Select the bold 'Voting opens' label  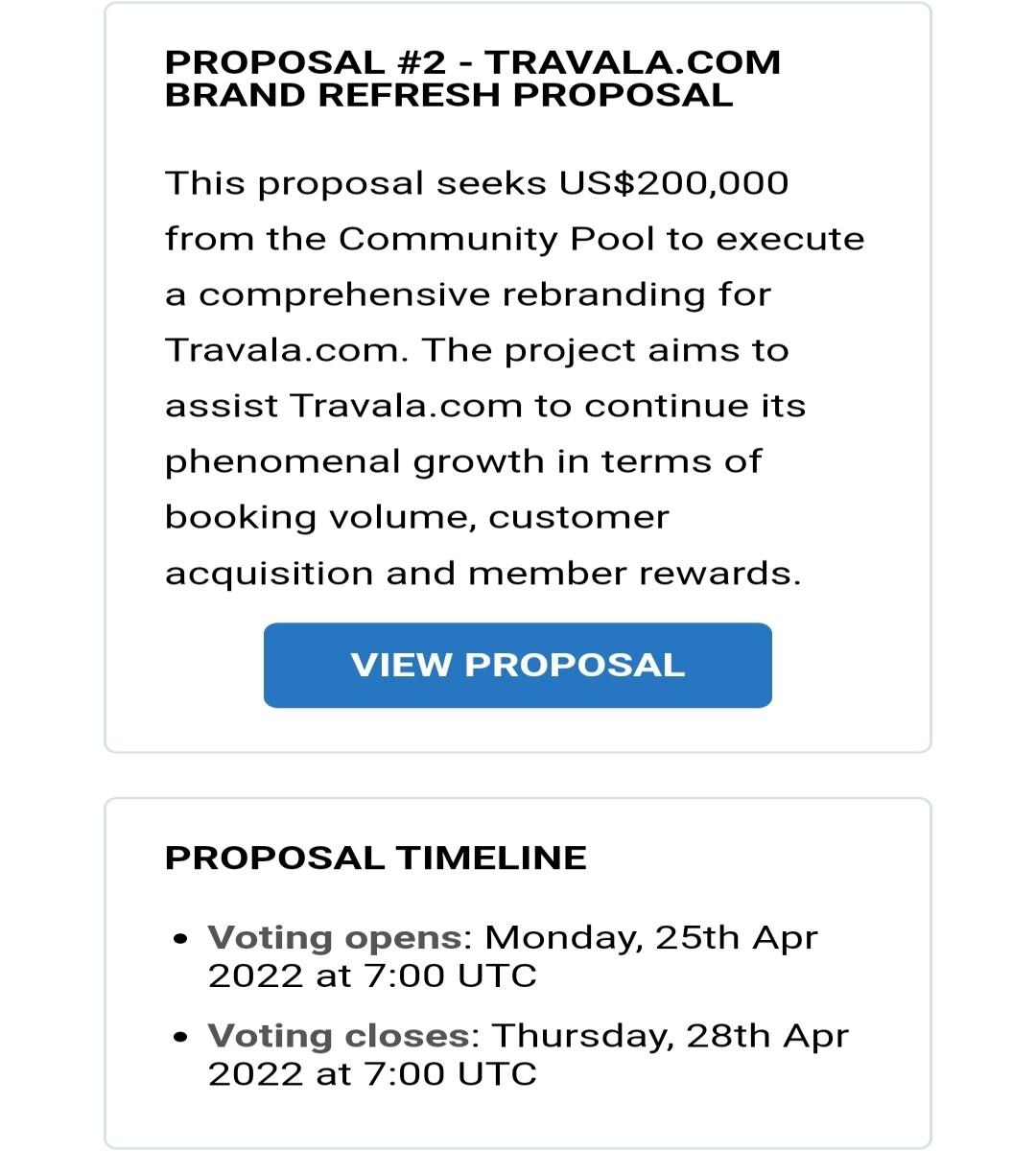(335, 937)
